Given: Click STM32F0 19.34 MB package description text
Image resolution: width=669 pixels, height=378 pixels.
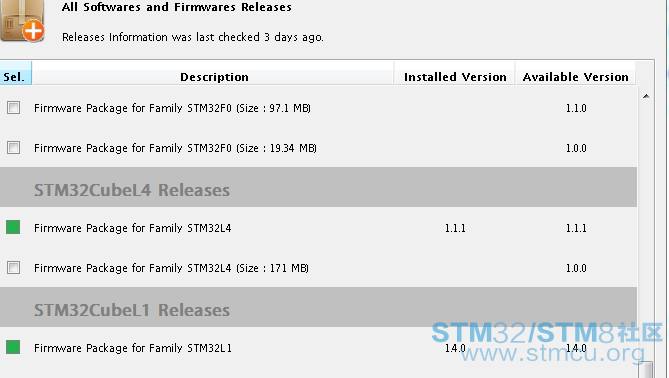Looking at the screenshot, I should (x=175, y=148).
